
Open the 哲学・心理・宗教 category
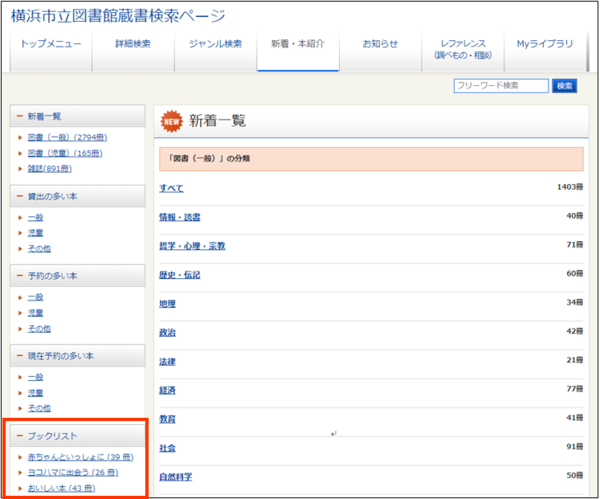pos(192,246)
